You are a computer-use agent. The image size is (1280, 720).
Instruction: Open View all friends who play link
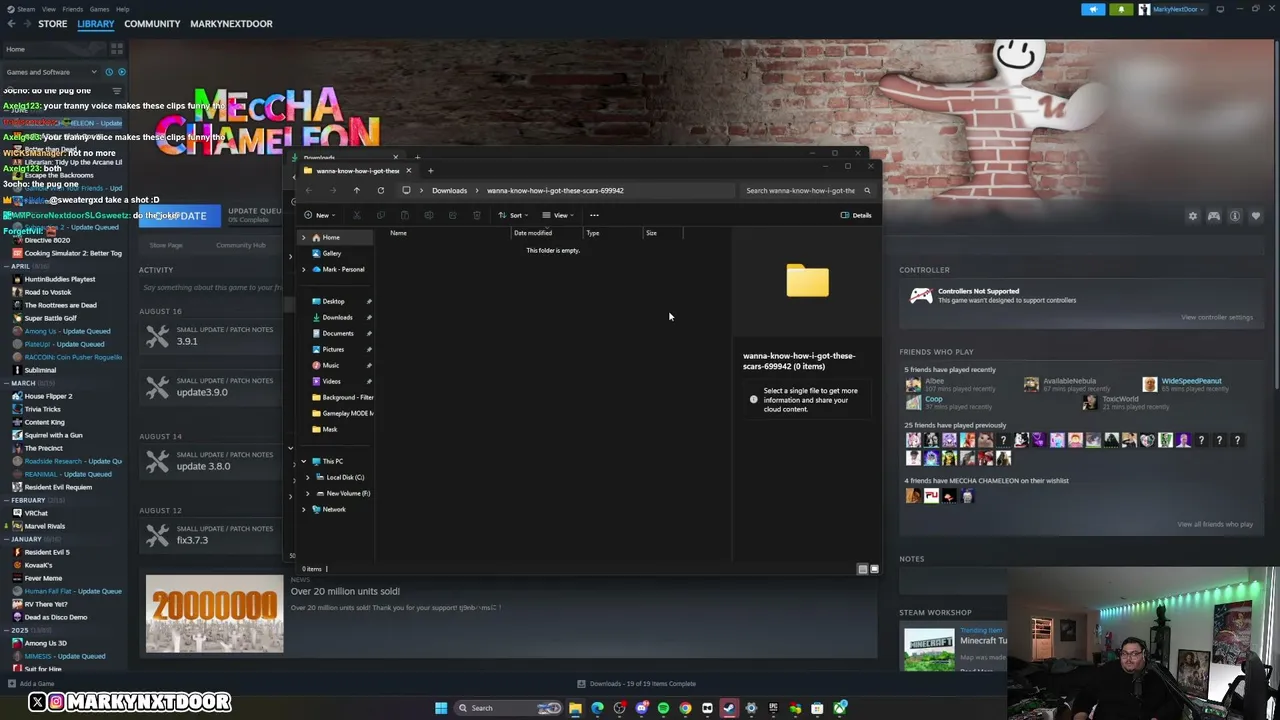1215,524
